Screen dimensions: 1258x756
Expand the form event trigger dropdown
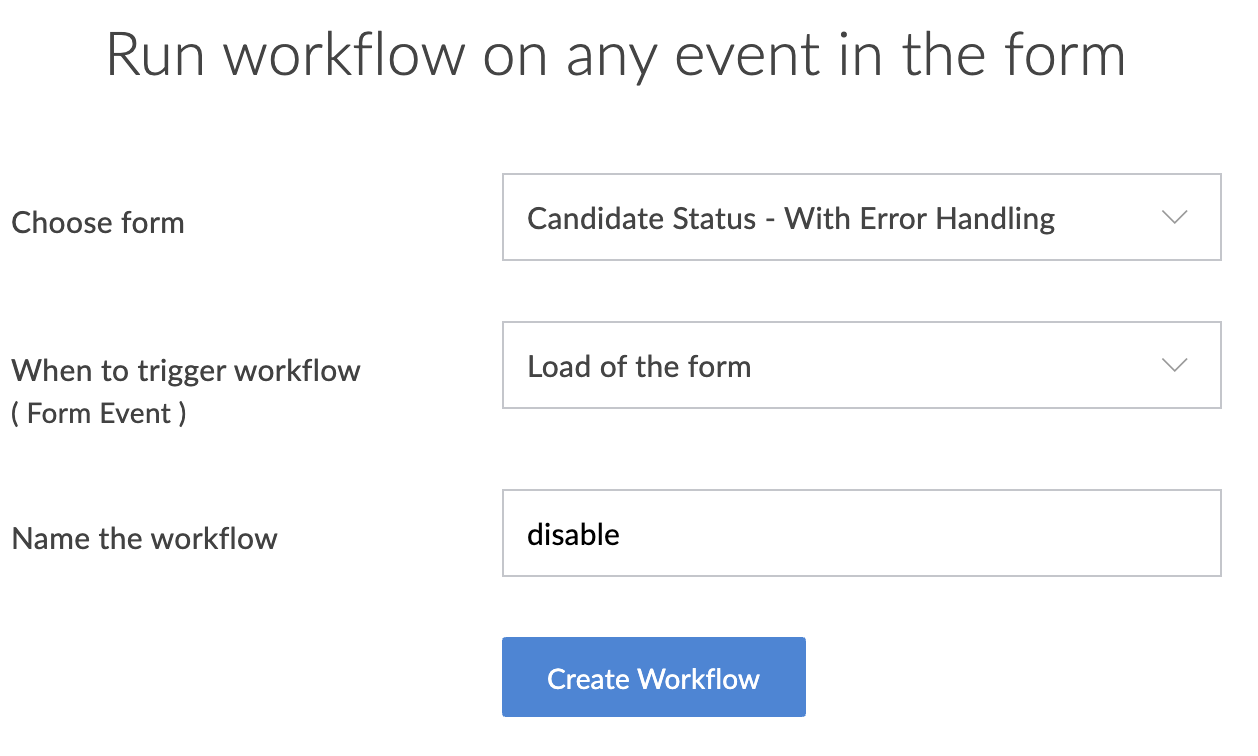coord(860,365)
